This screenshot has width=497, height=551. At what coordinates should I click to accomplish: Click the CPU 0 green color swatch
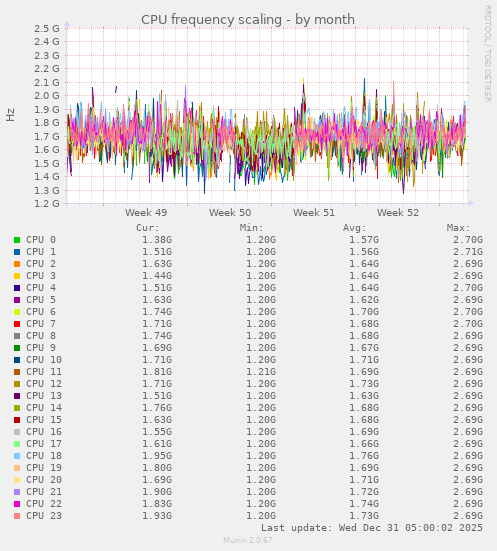(x=17, y=240)
